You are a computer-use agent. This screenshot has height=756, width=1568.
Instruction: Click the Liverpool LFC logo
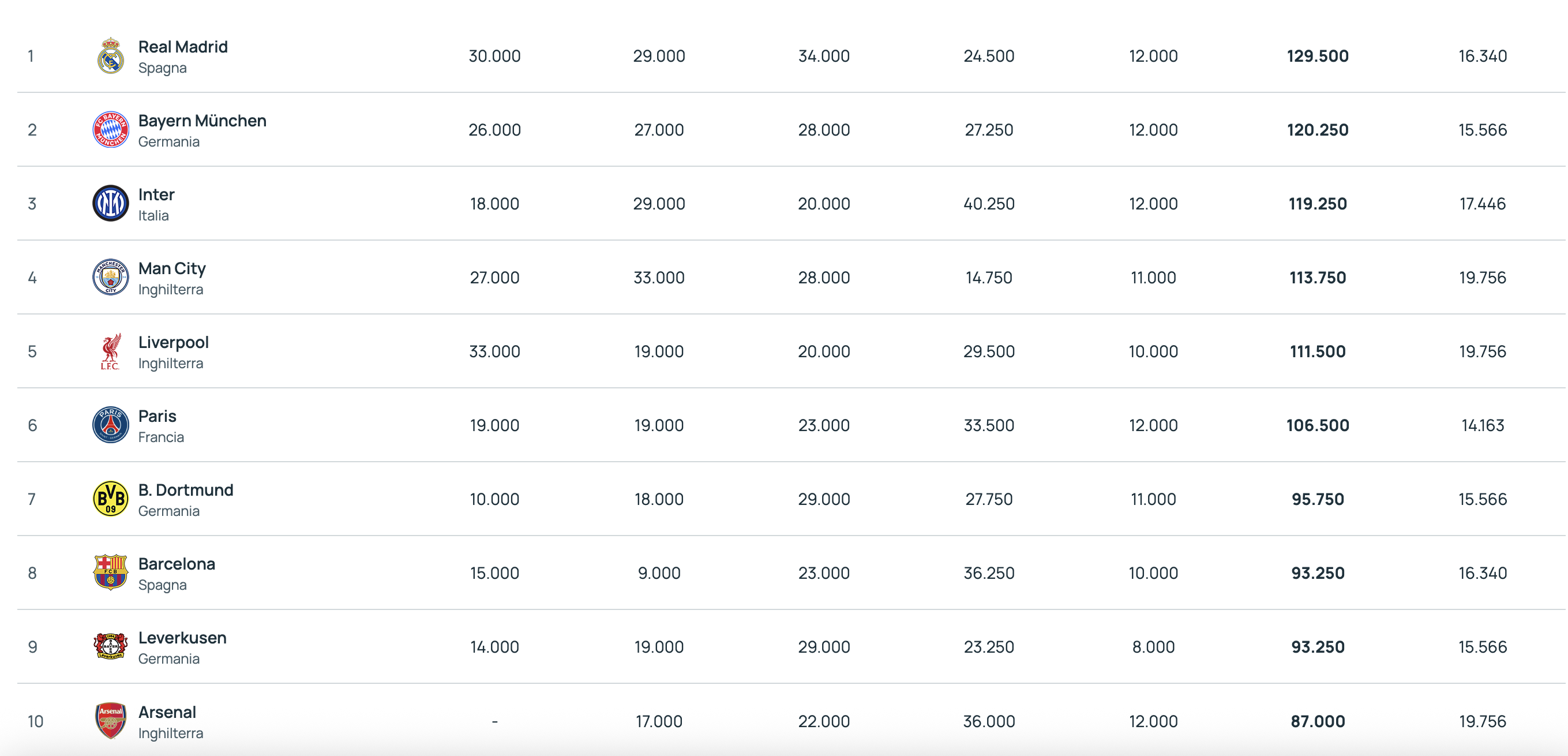tap(110, 351)
